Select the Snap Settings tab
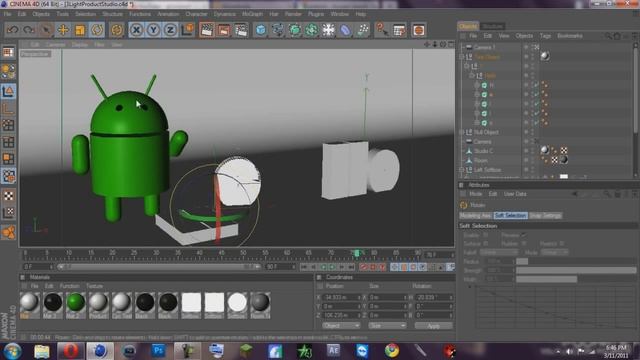Screen dimensions: 640x360 pos(545,216)
